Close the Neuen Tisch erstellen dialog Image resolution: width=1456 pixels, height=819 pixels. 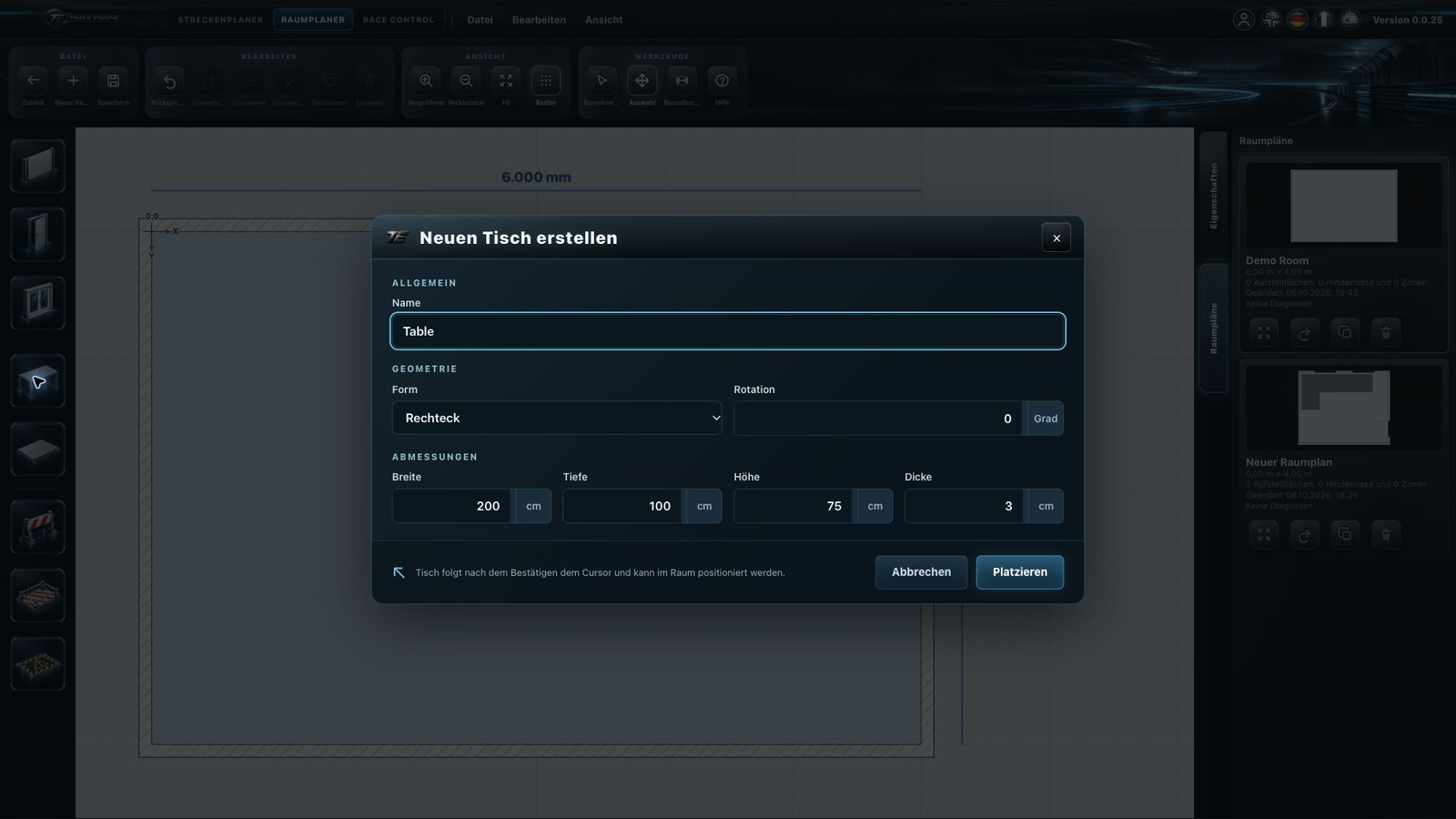1056,238
